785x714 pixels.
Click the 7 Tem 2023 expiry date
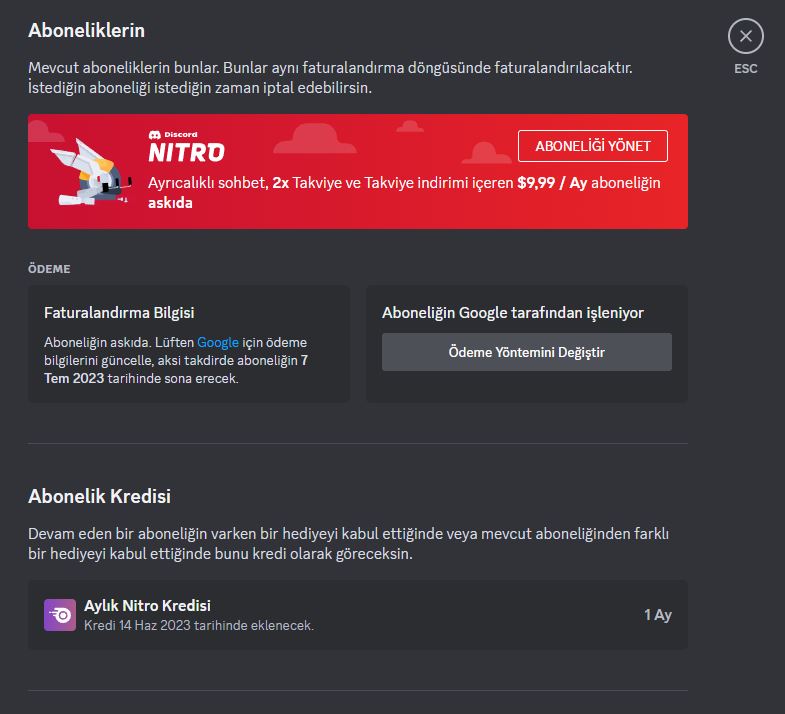176,369
